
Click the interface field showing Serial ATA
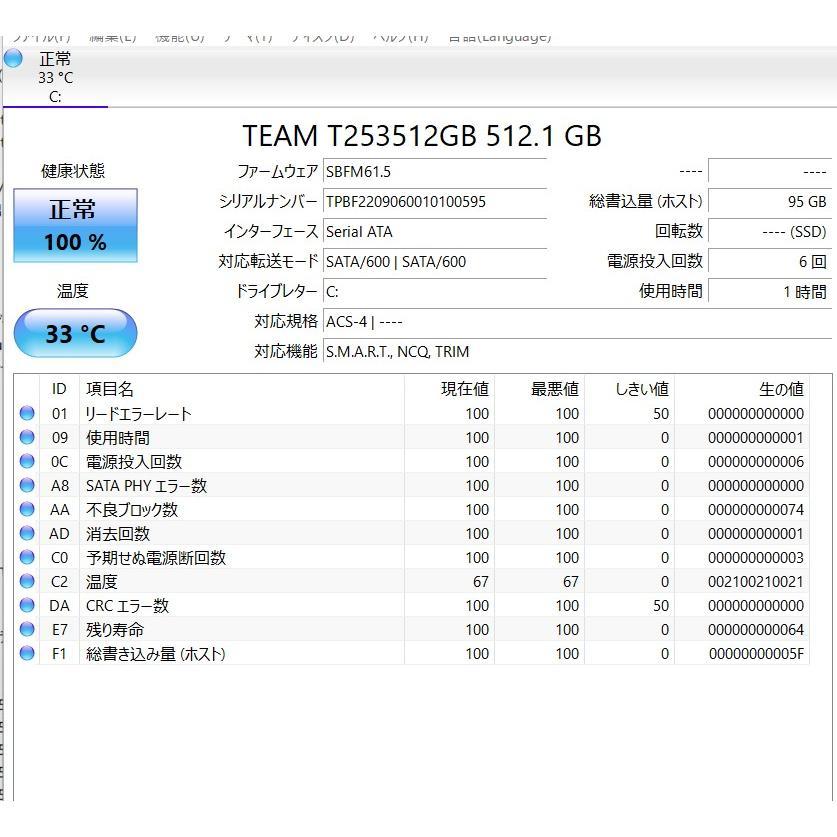click(435, 232)
